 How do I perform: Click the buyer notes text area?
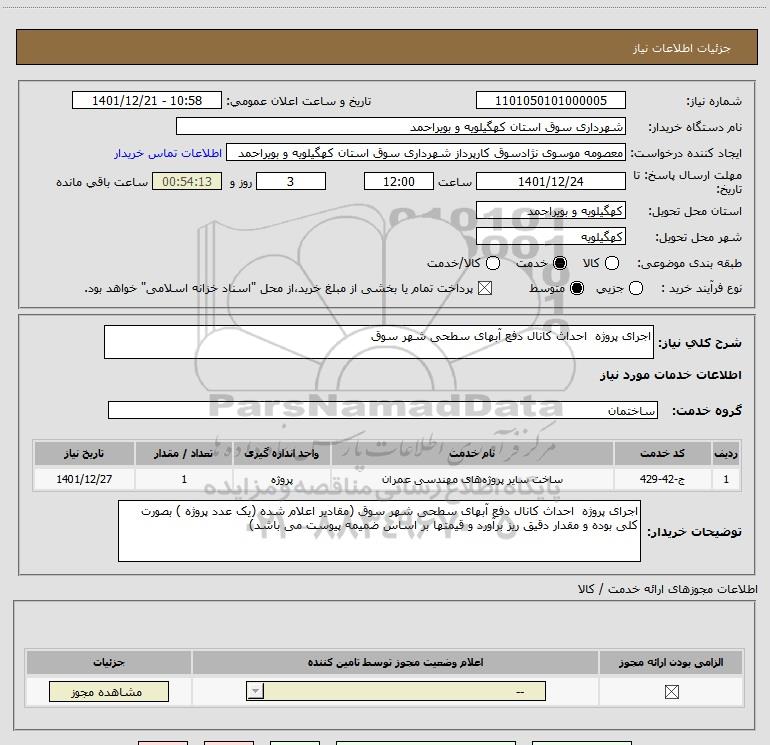tap(379, 531)
